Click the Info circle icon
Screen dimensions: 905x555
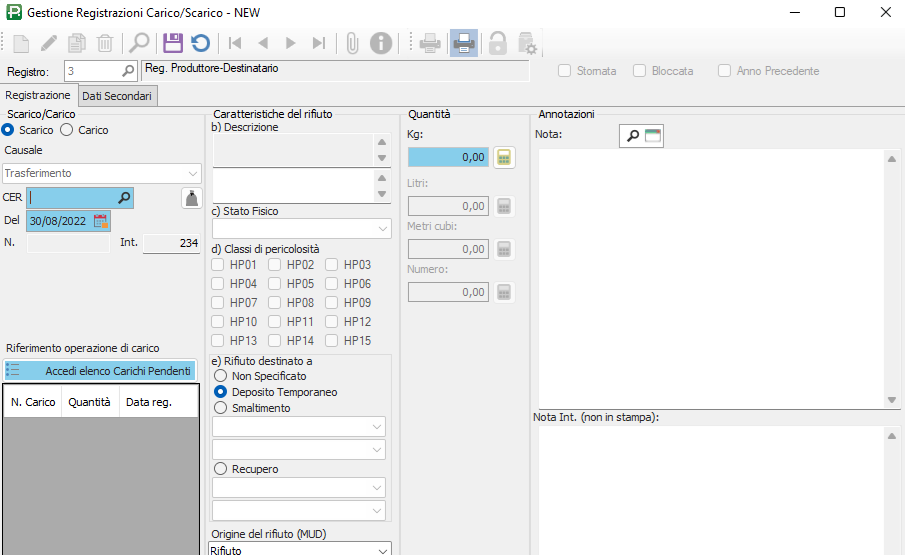pos(380,43)
